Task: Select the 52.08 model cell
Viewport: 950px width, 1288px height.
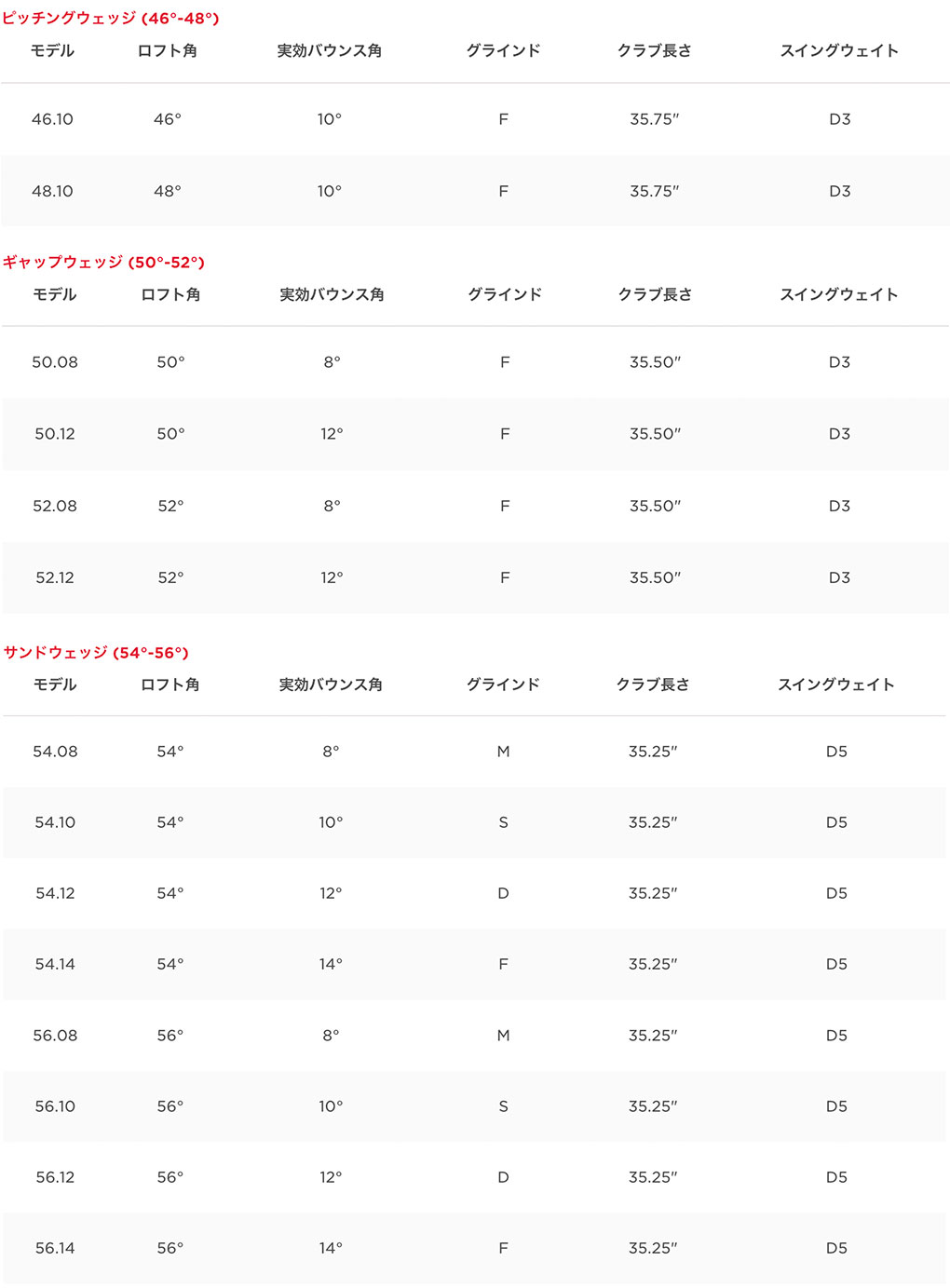Action: click(x=55, y=506)
